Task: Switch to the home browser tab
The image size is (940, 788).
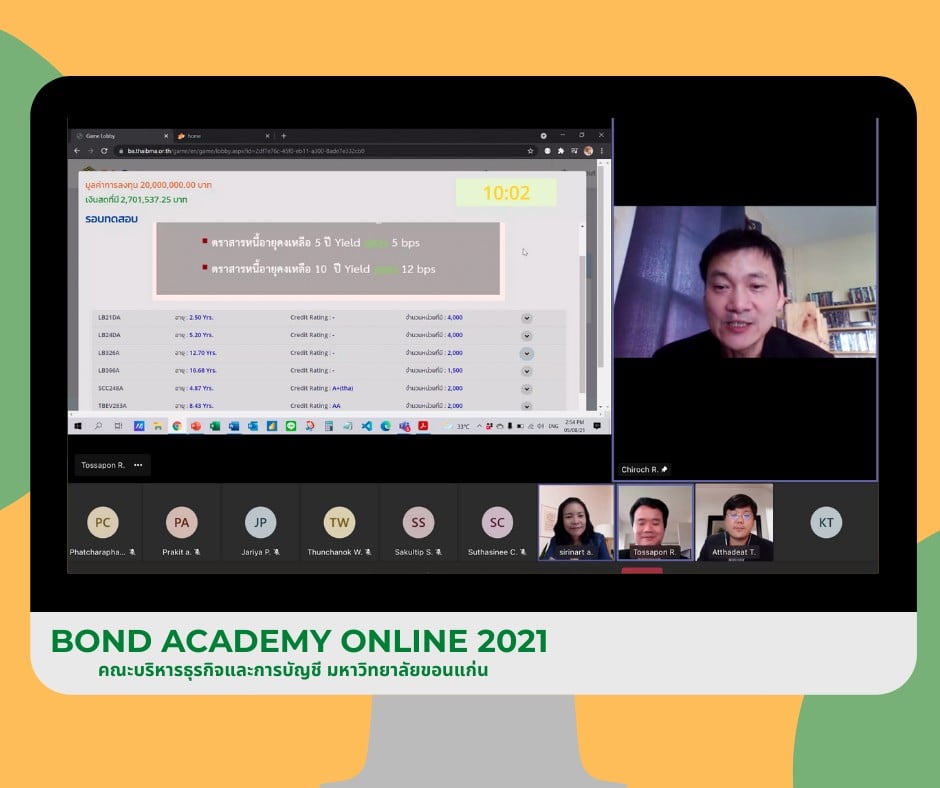Action: pyautogui.click(x=200, y=135)
